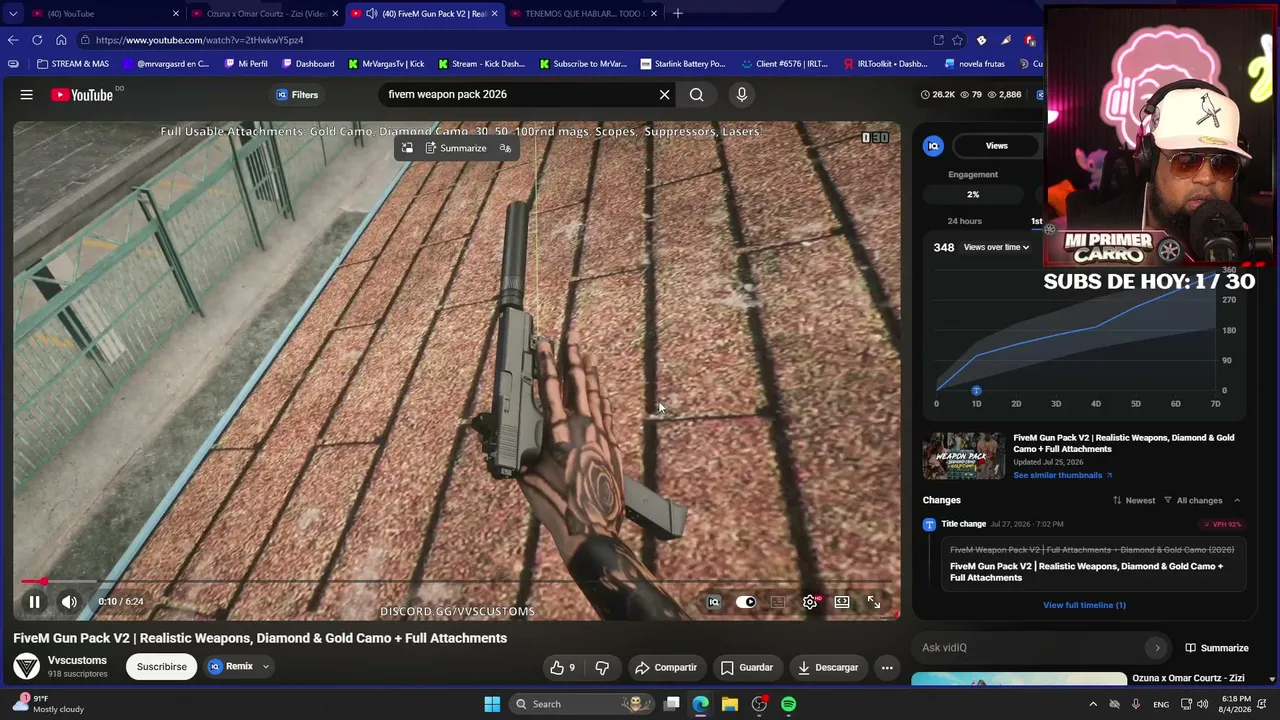Open Spotify from the taskbar
The width and height of the screenshot is (1280, 720).
[x=789, y=704]
